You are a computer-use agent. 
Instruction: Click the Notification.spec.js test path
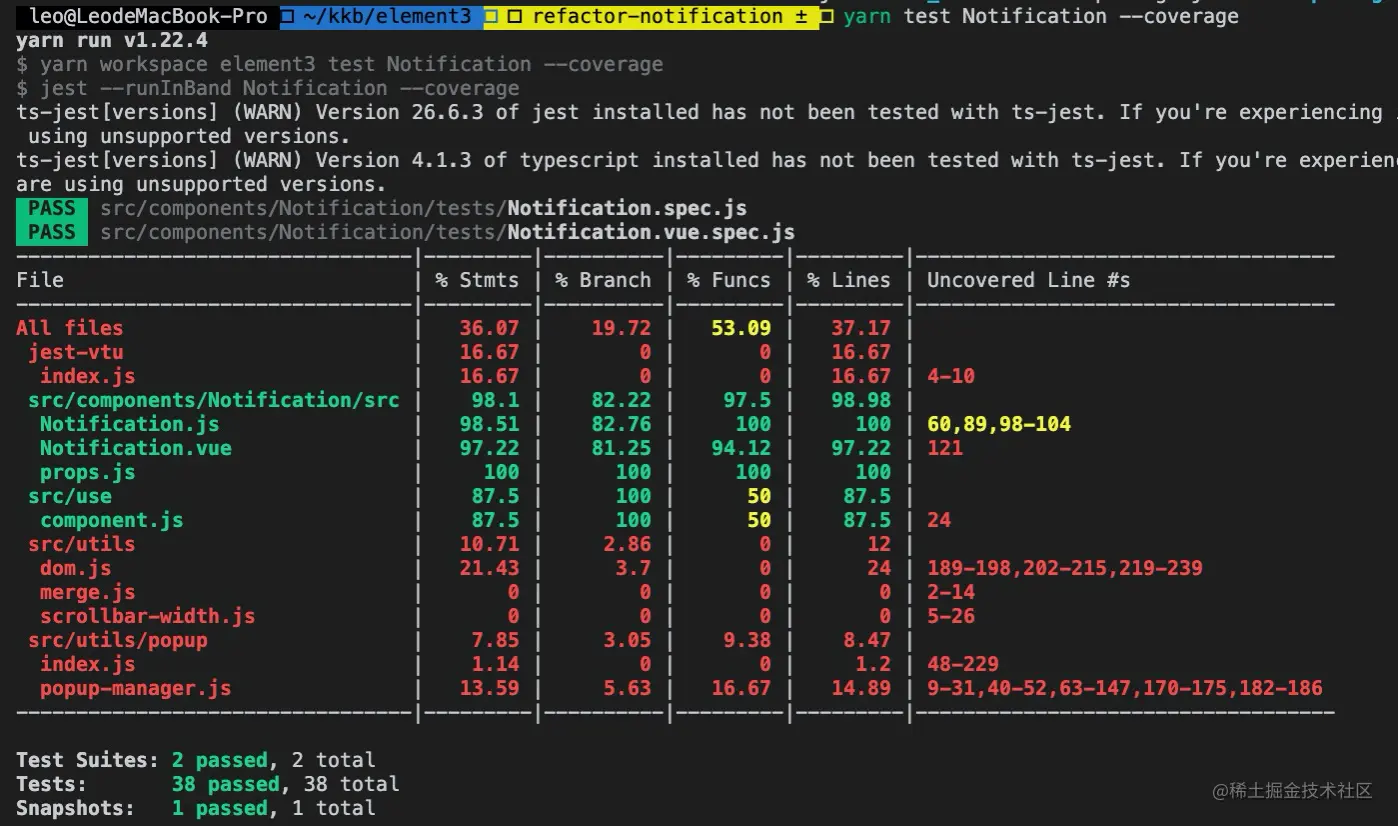(424, 208)
